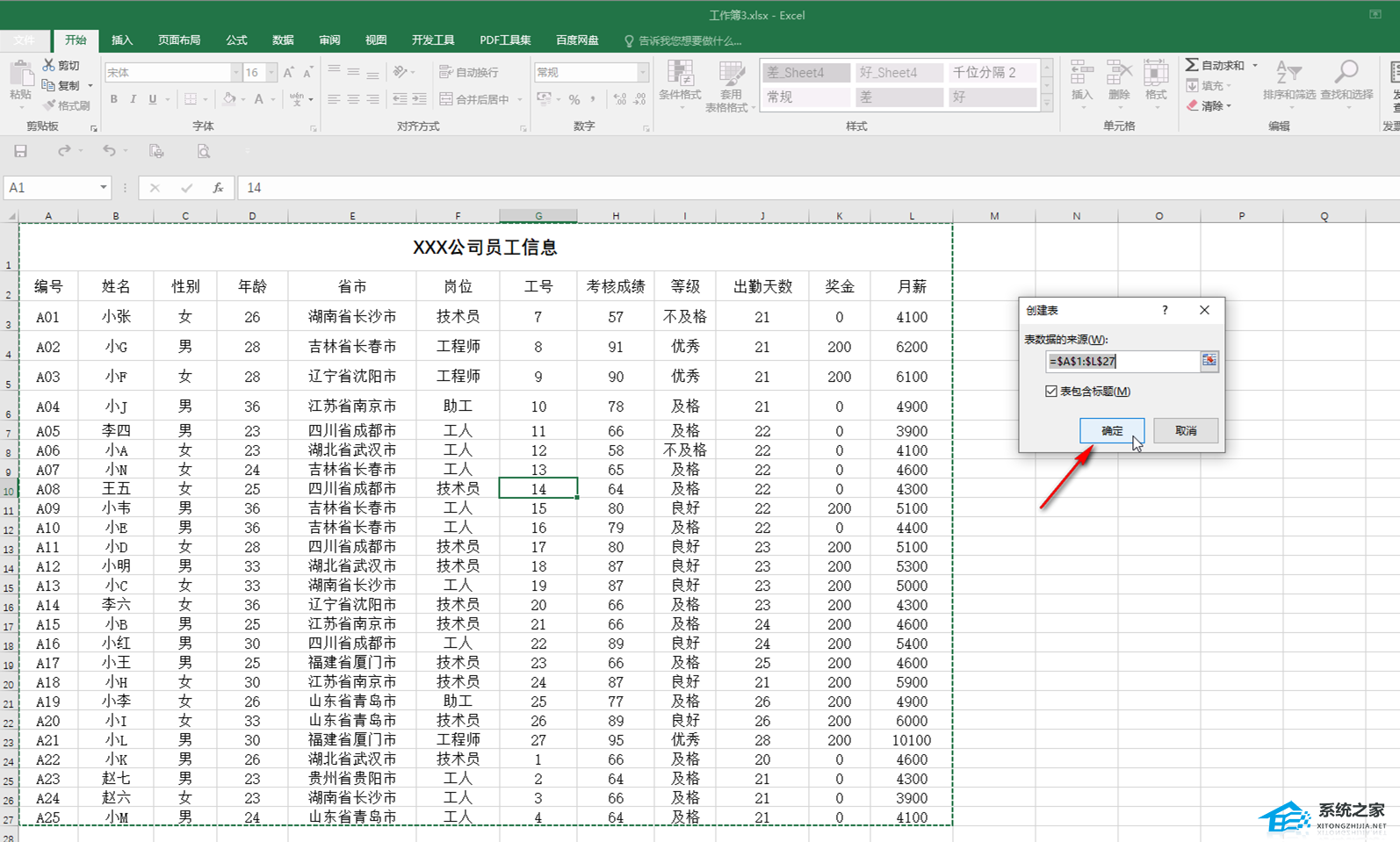This screenshot has height=842, width=1400.
Task: Click the Print Preview icon in quick toolbar
Action: tap(203, 151)
